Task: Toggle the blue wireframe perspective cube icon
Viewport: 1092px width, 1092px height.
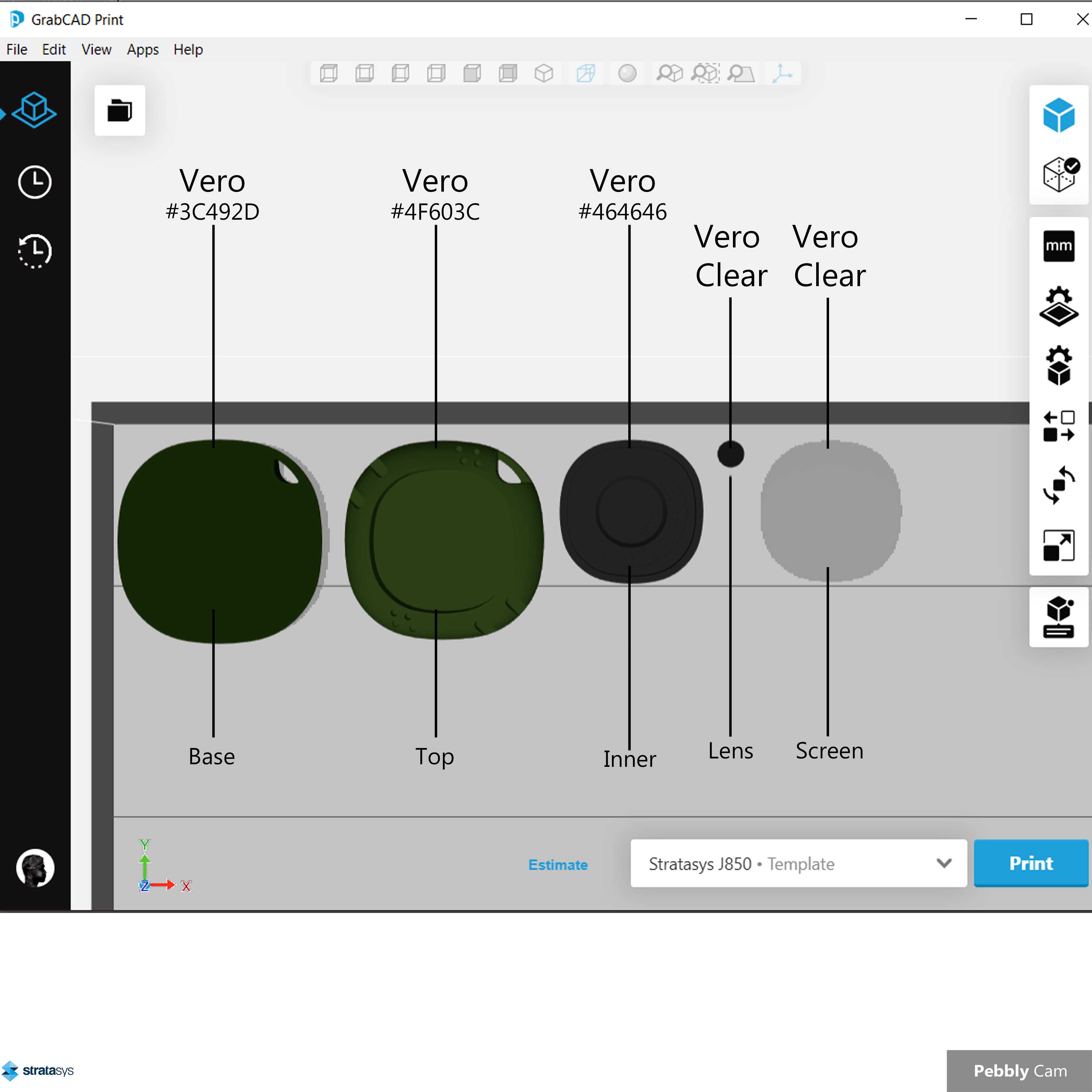Action: [x=586, y=74]
